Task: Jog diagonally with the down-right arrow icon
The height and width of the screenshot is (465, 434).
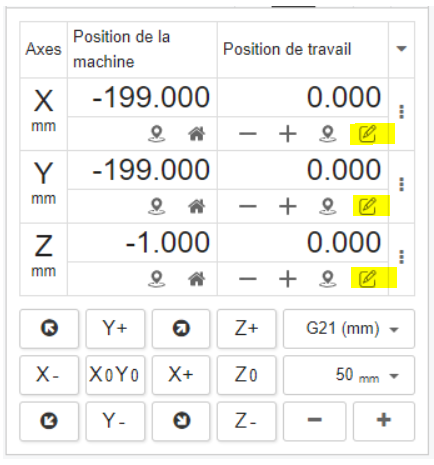Action: point(181,421)
